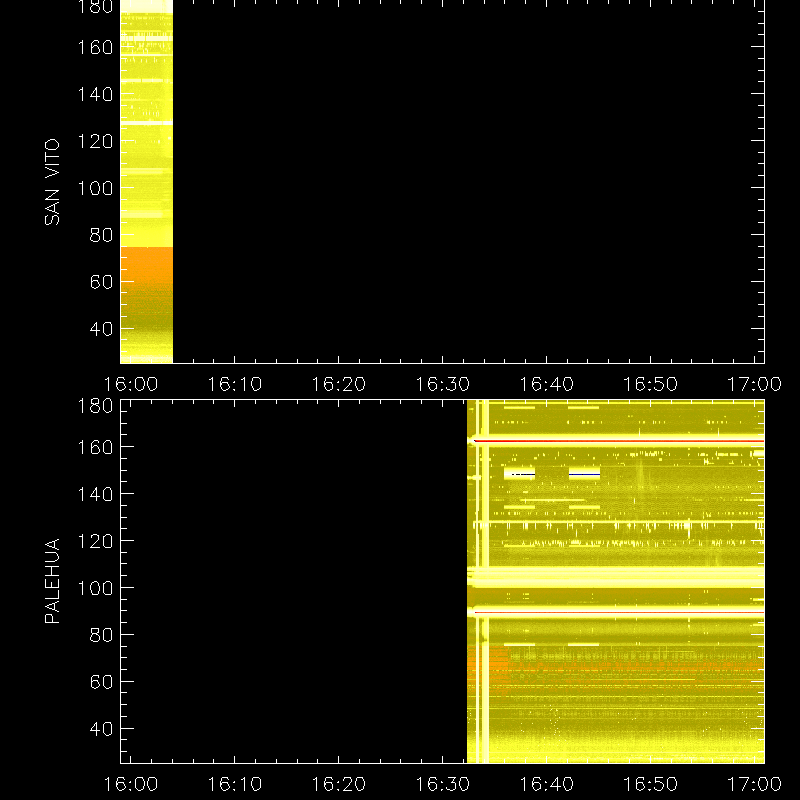Click the PALEHUA red line near 162
Screen dimensions: 800x800
pyautogui.click(x=619, y=441)
